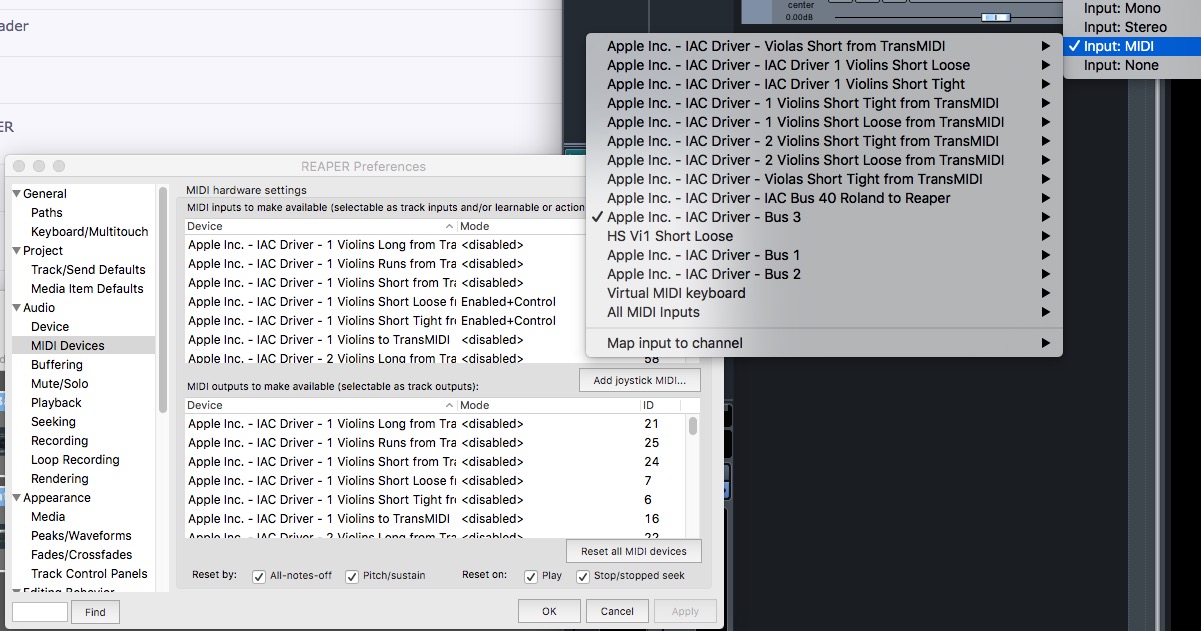Collapse the General tree section
This screenshot has height=631, width=1201.
(x=17, y=194)
